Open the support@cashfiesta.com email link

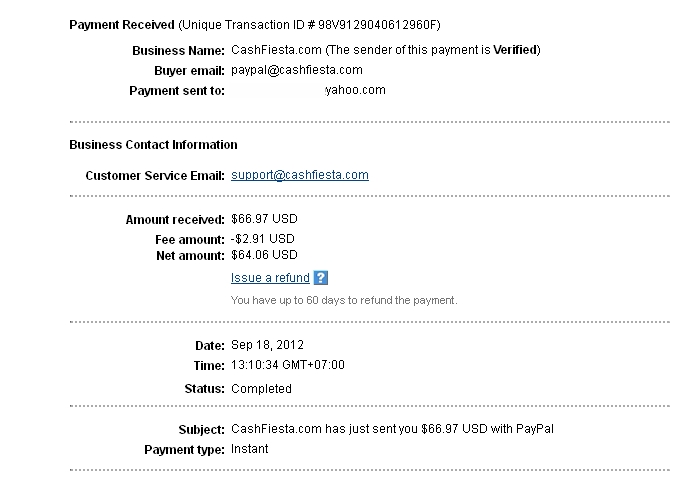[x=299, y=175]
